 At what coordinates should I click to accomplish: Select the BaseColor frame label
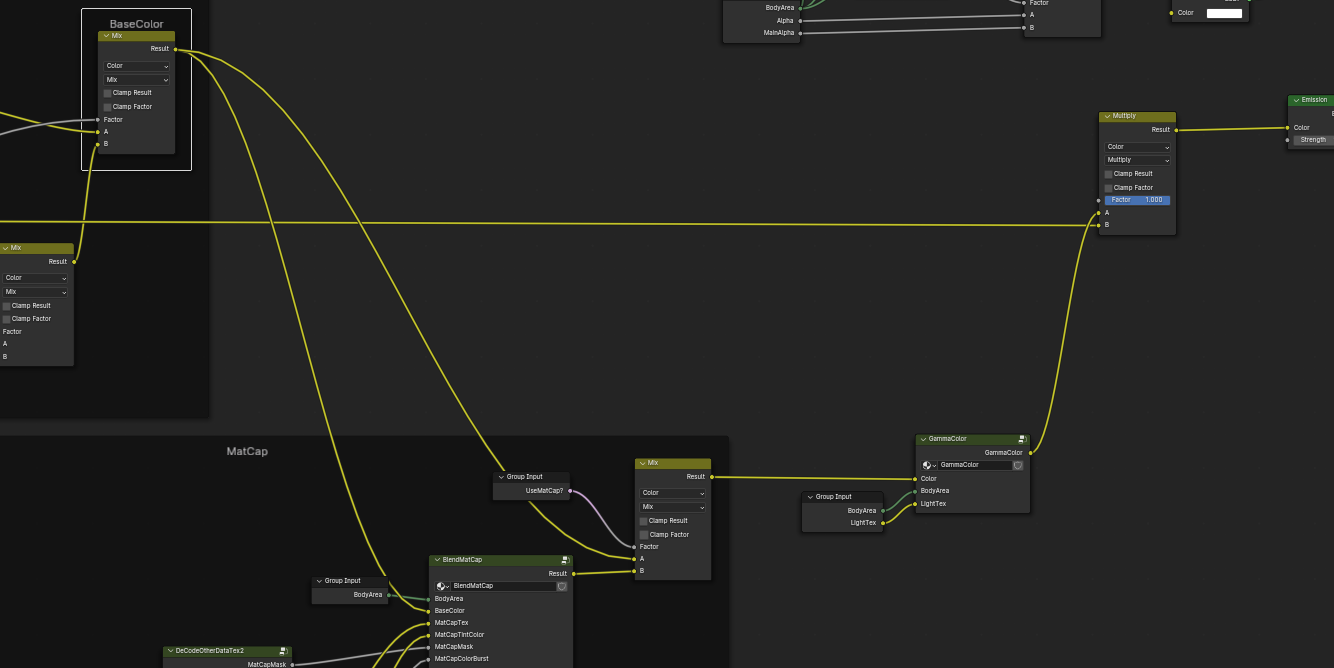(136, 24)
